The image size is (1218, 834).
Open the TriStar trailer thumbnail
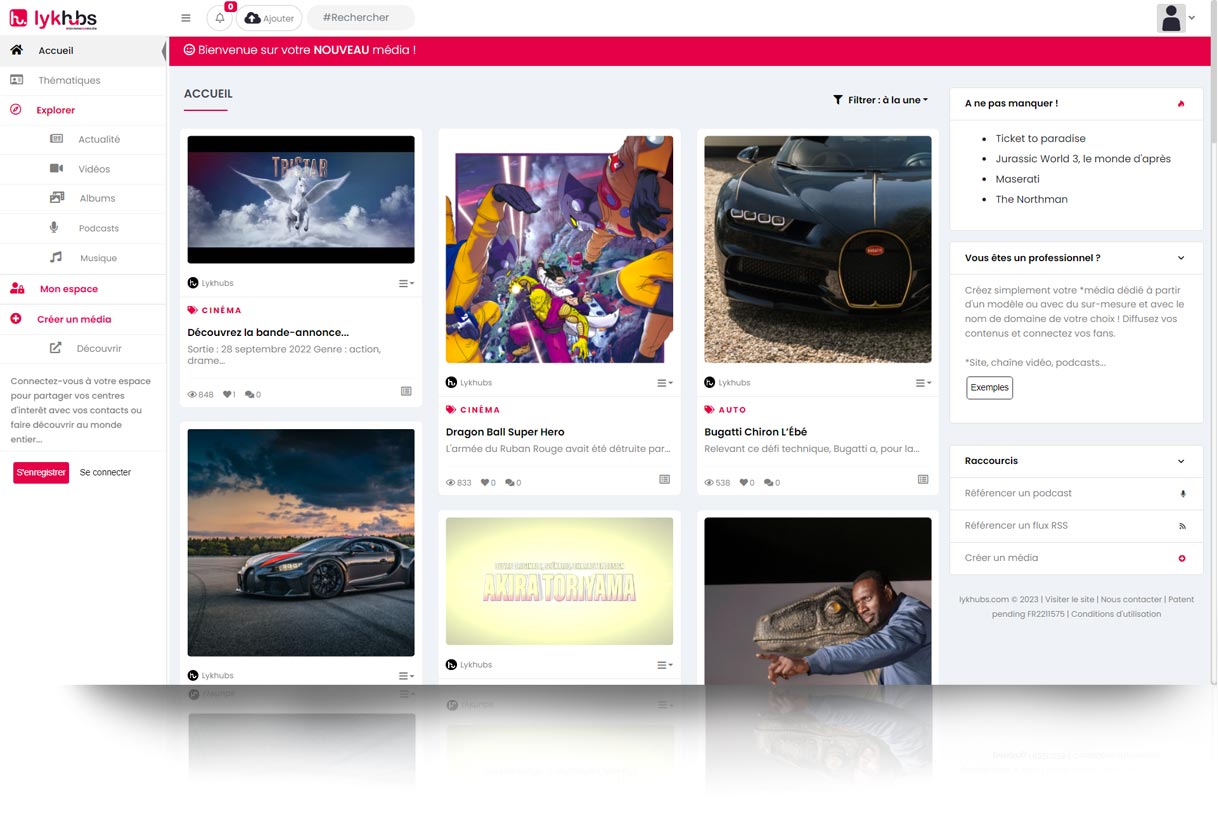[x=301, y=199]
